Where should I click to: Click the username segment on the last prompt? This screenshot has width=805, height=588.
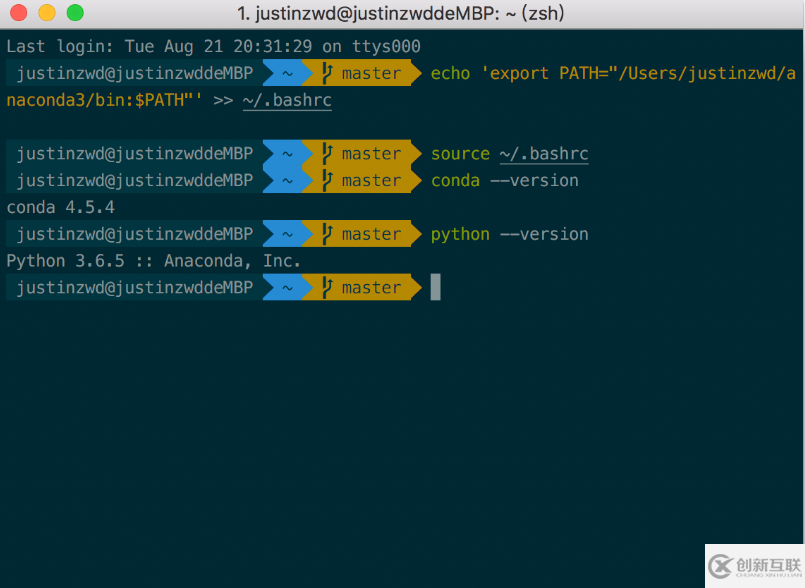[135, 288]
